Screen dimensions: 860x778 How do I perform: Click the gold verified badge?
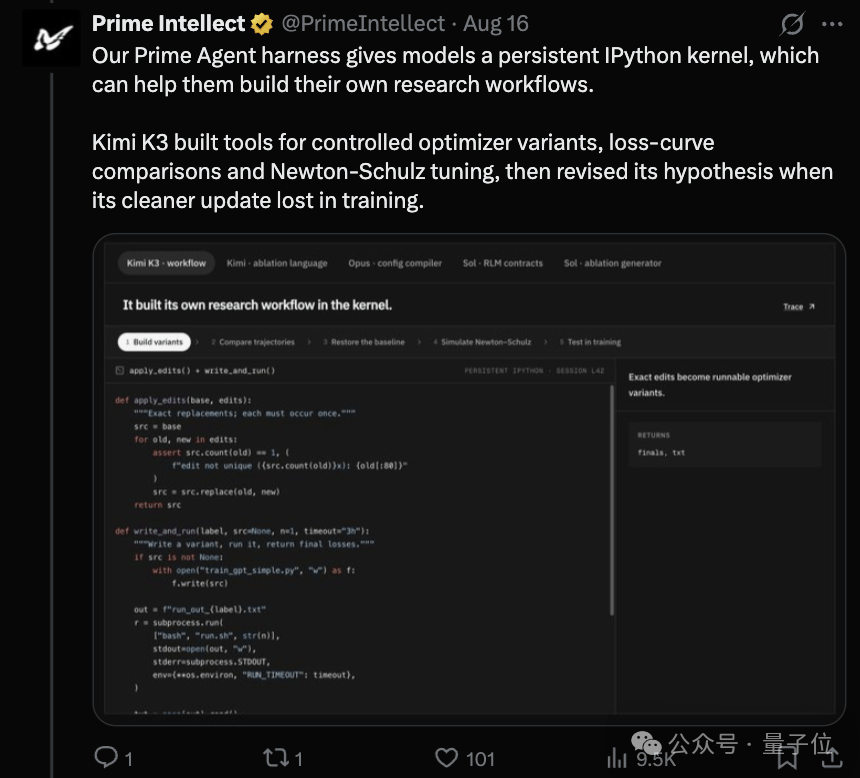[x=262, y=24]
